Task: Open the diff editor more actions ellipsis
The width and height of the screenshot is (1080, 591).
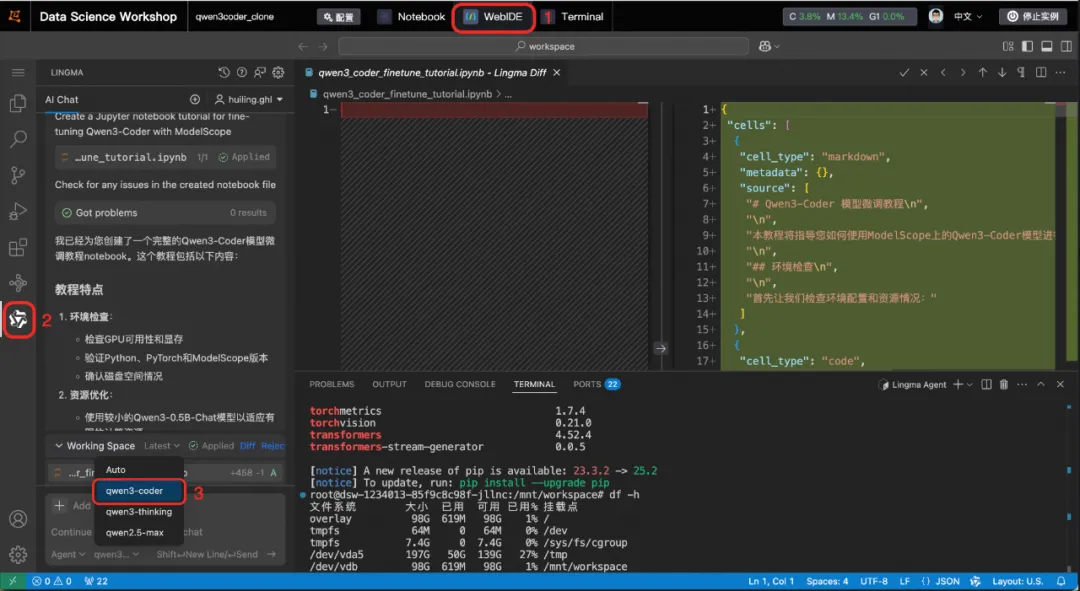Action: coord(1060,72)
